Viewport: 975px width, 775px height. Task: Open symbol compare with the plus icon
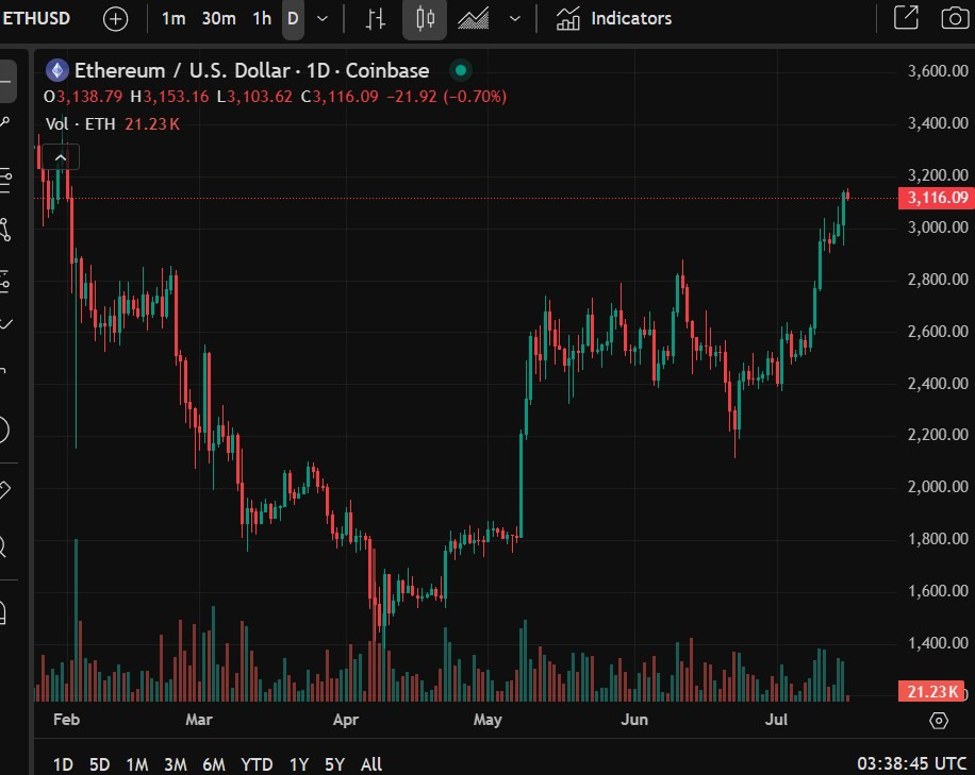(114, 18)
